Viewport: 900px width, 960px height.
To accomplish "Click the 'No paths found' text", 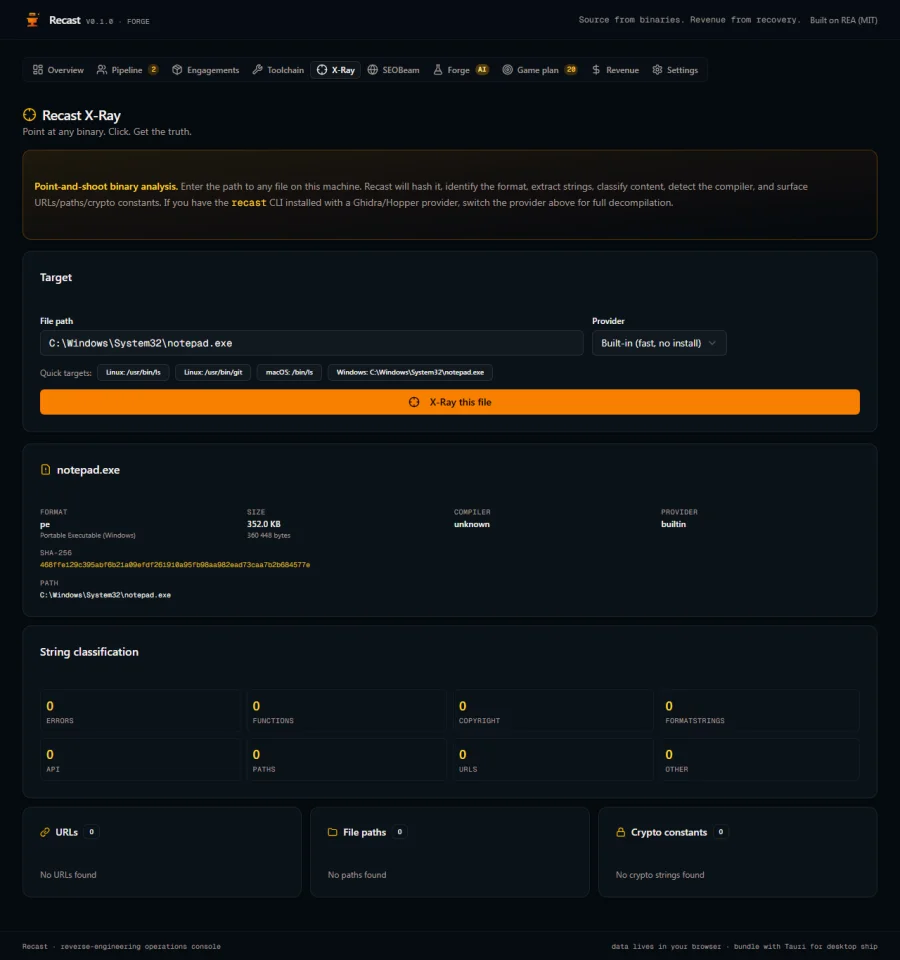I will point(357,875).
